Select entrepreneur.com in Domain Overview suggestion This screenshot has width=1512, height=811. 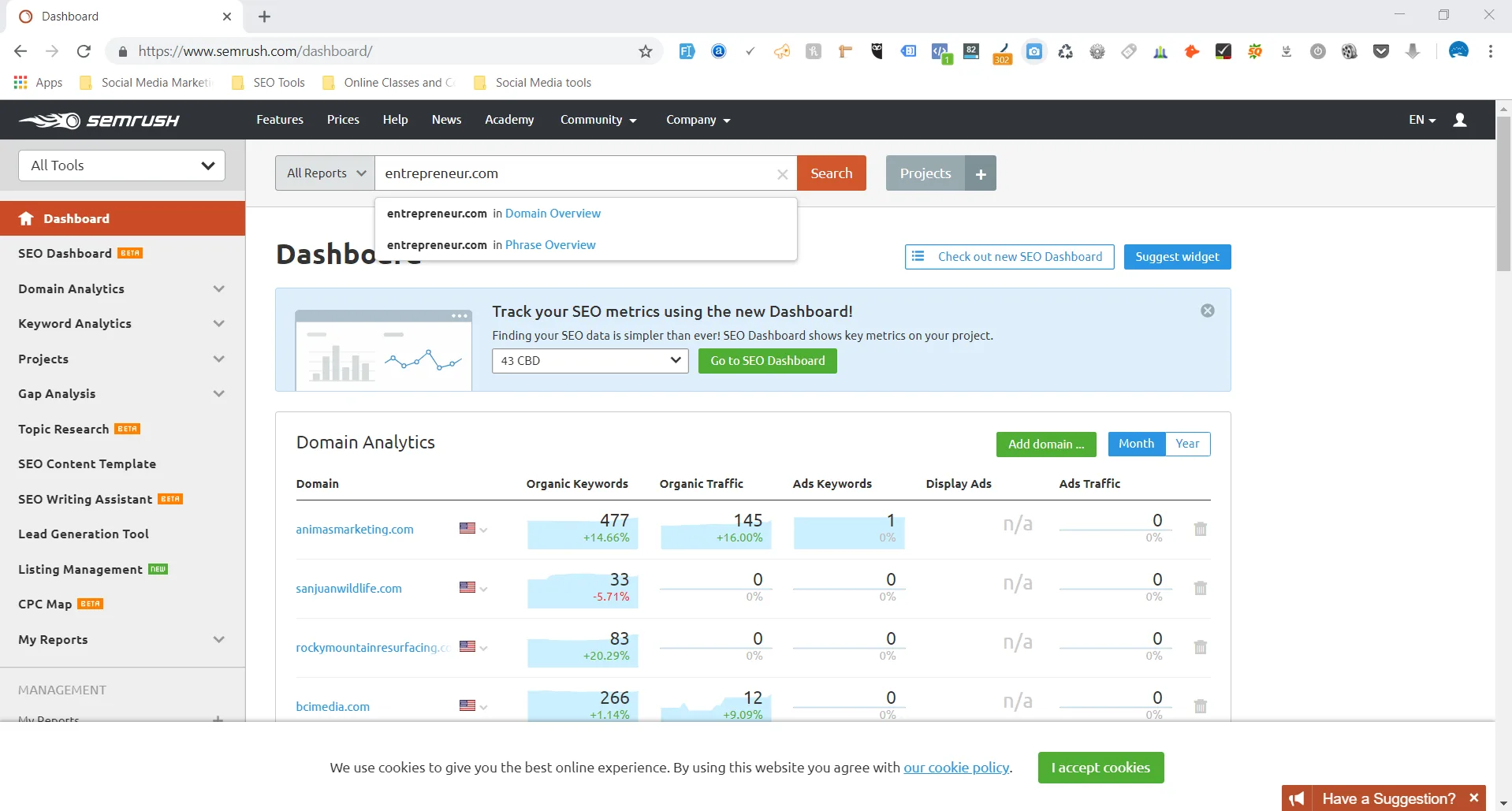point(493,214)
